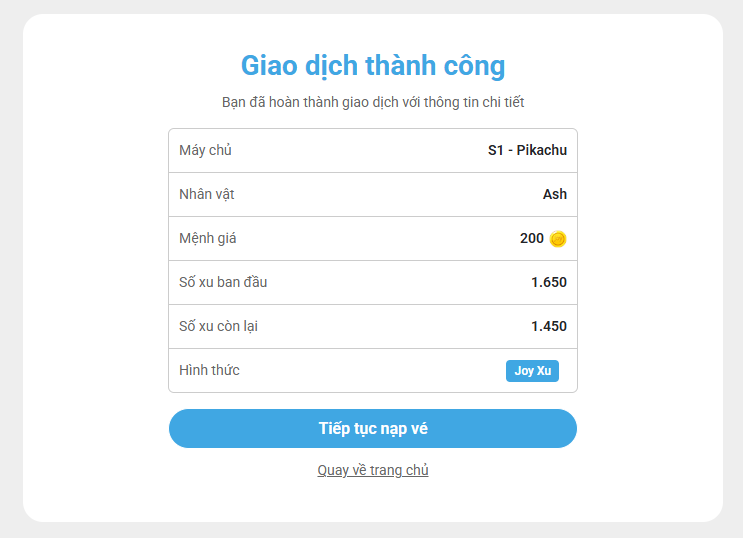
Task: Click the gold coin icon beside 200
Action: (558, 239)
